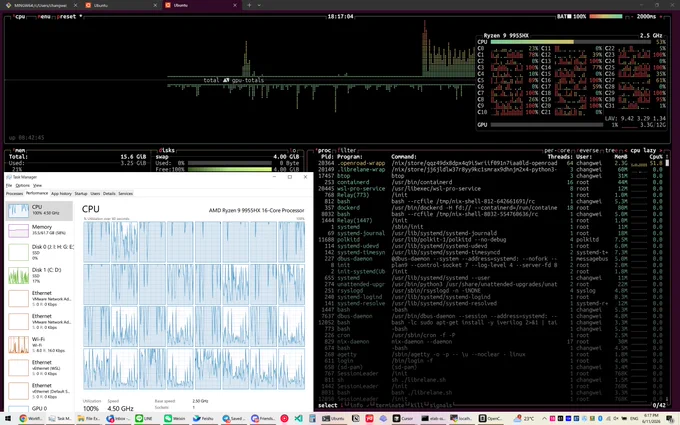The image size is (680, 425).
Task: Open the notification center icon
Action: [x=671, y=418]
